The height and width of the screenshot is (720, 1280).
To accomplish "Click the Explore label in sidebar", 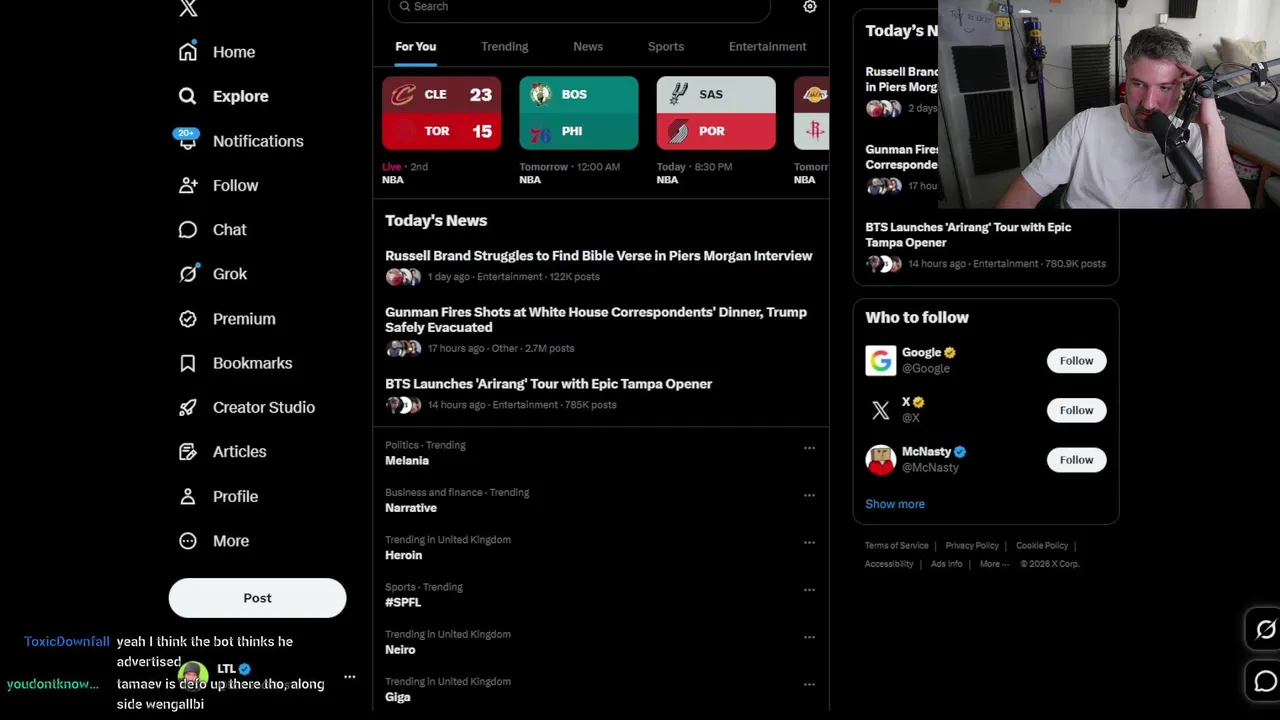I will [x=241, y=96].
